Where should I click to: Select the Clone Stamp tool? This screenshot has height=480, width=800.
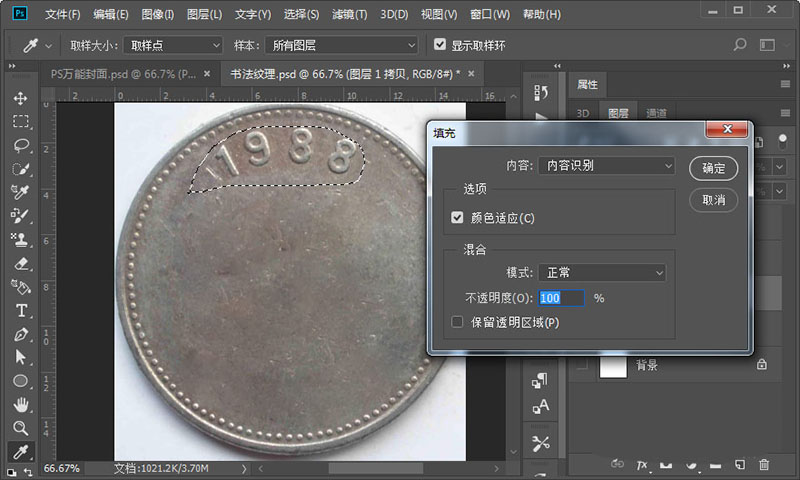20,239
